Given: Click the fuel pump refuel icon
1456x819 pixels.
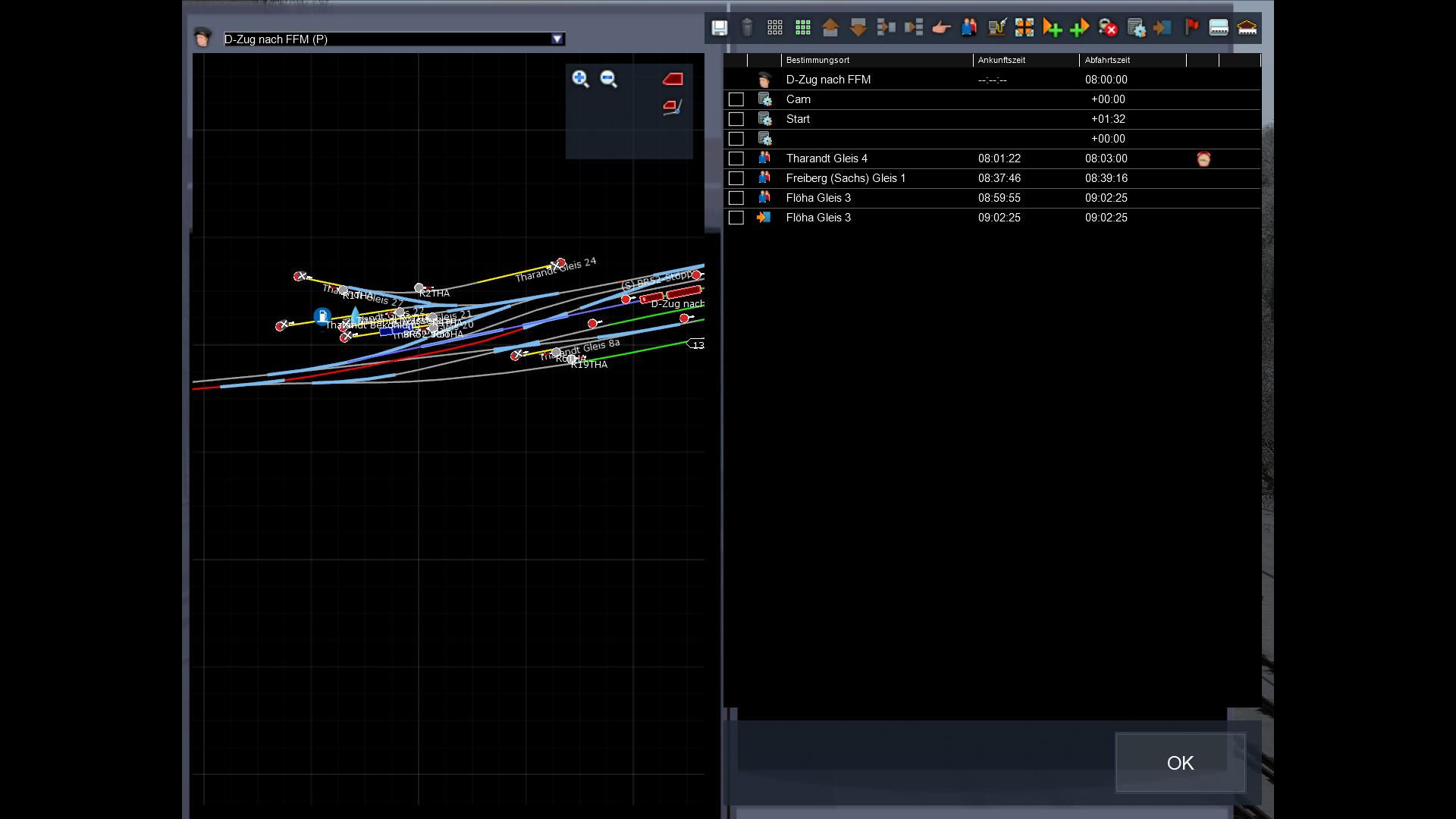Looking at the screenshot, I should coord(996,28).
